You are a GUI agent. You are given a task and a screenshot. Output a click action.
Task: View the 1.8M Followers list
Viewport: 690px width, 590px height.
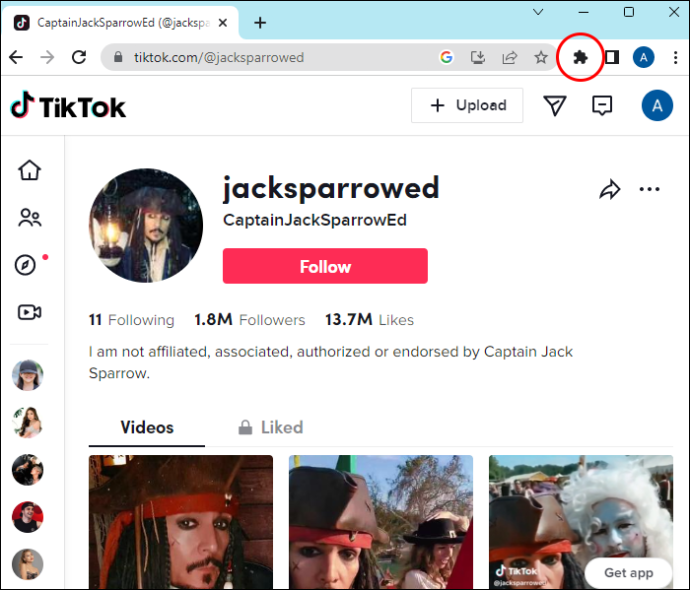coord(250,320)
